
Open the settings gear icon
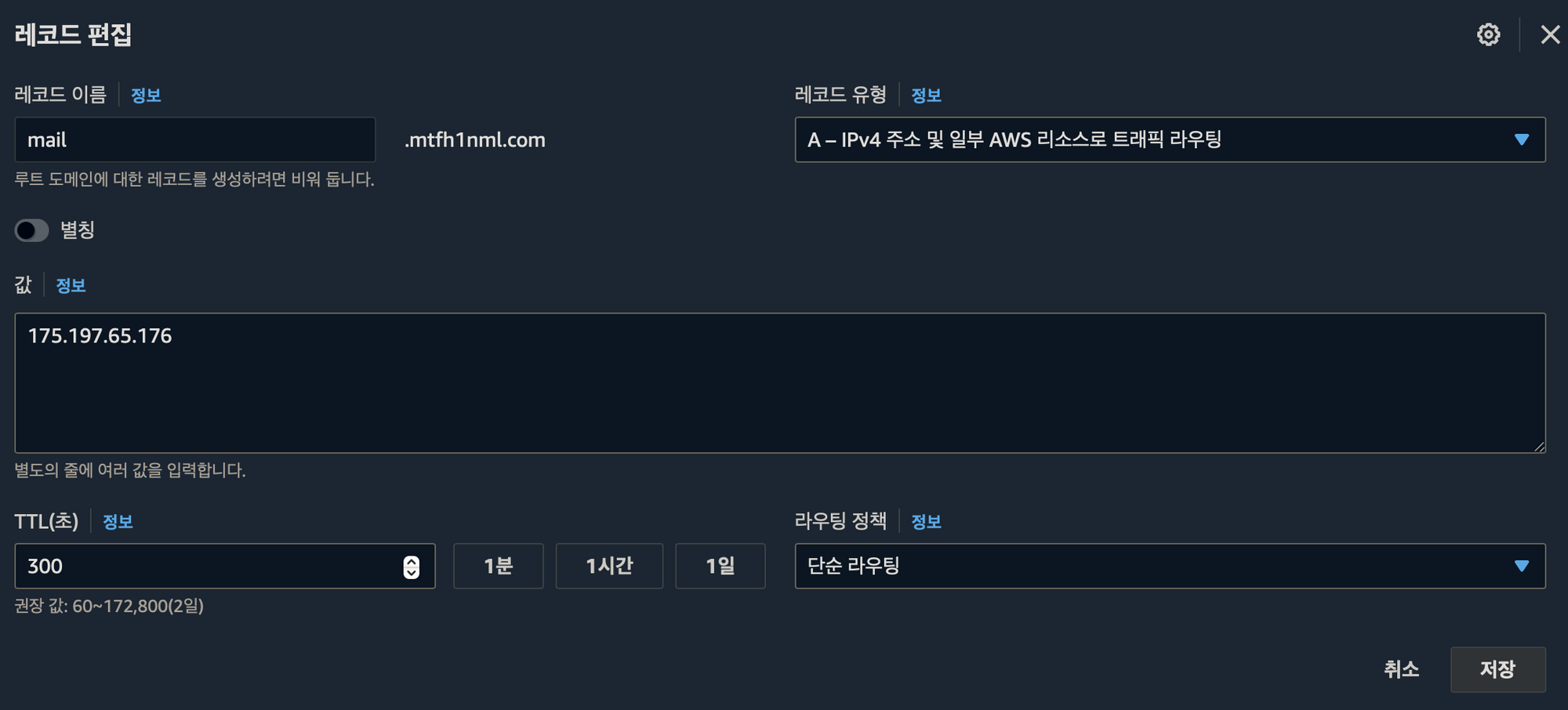(x=1488, y=34)
